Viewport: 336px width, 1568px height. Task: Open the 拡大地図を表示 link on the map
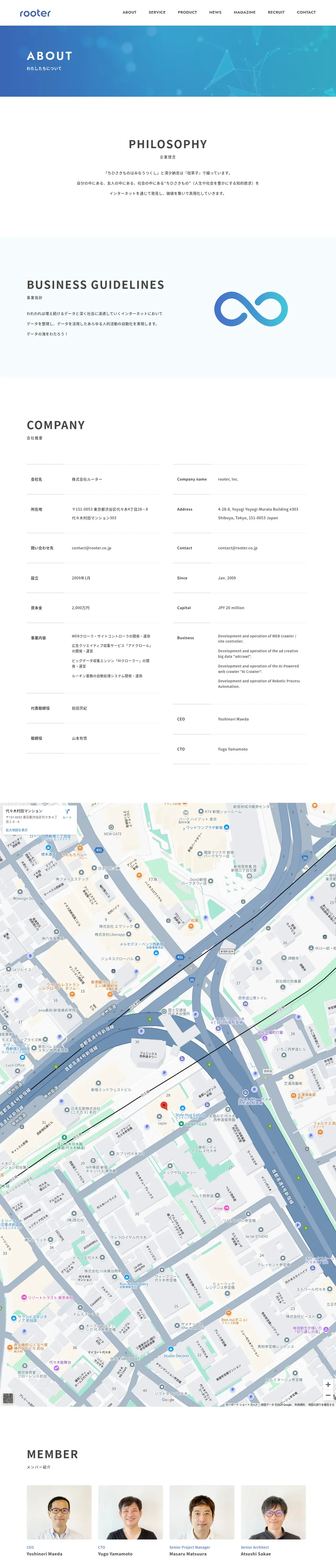pyautogui.click(x=16, y=830)
